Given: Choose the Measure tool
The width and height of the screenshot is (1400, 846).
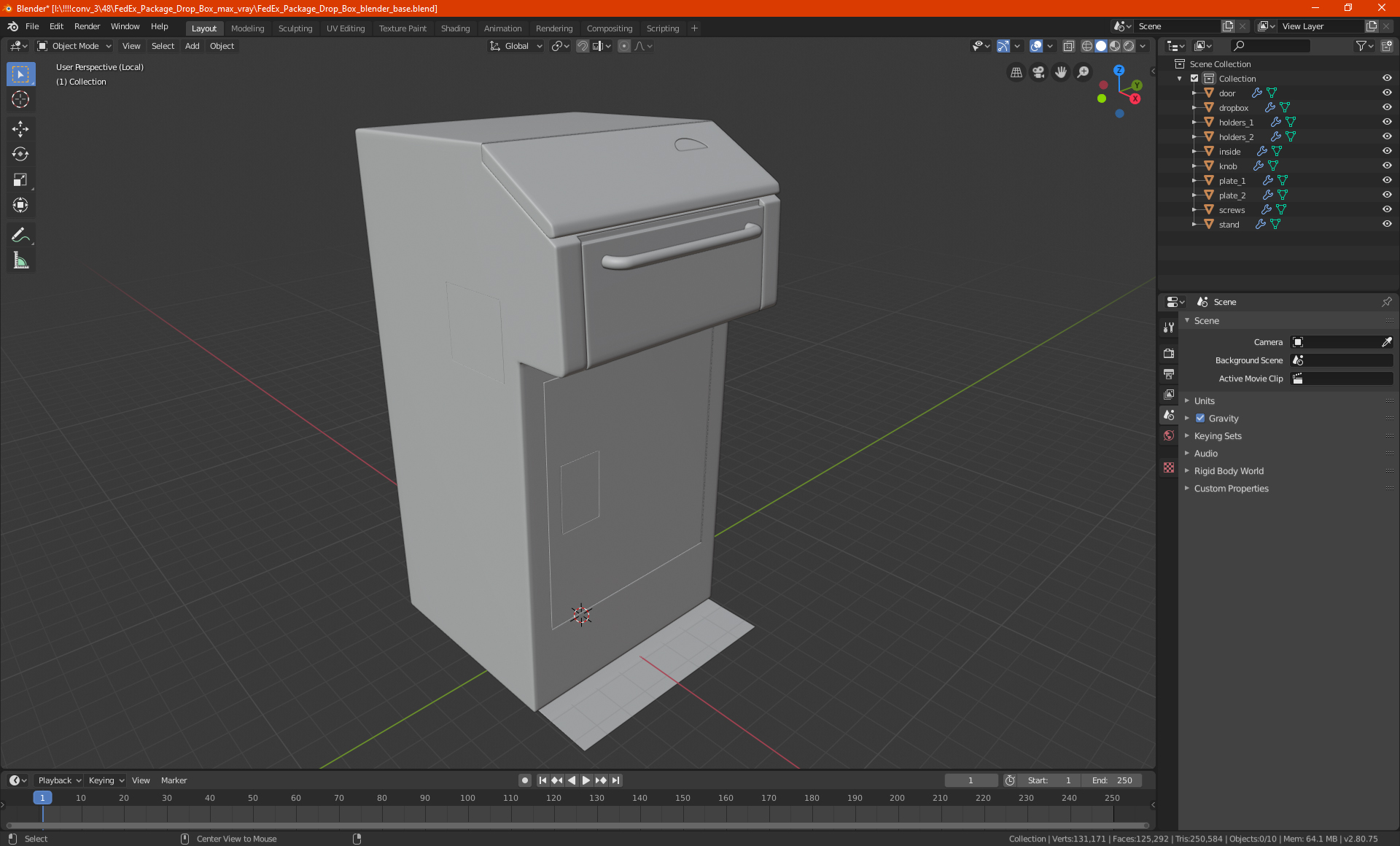Looking at the screenshot, I should (x=20, y=261).
